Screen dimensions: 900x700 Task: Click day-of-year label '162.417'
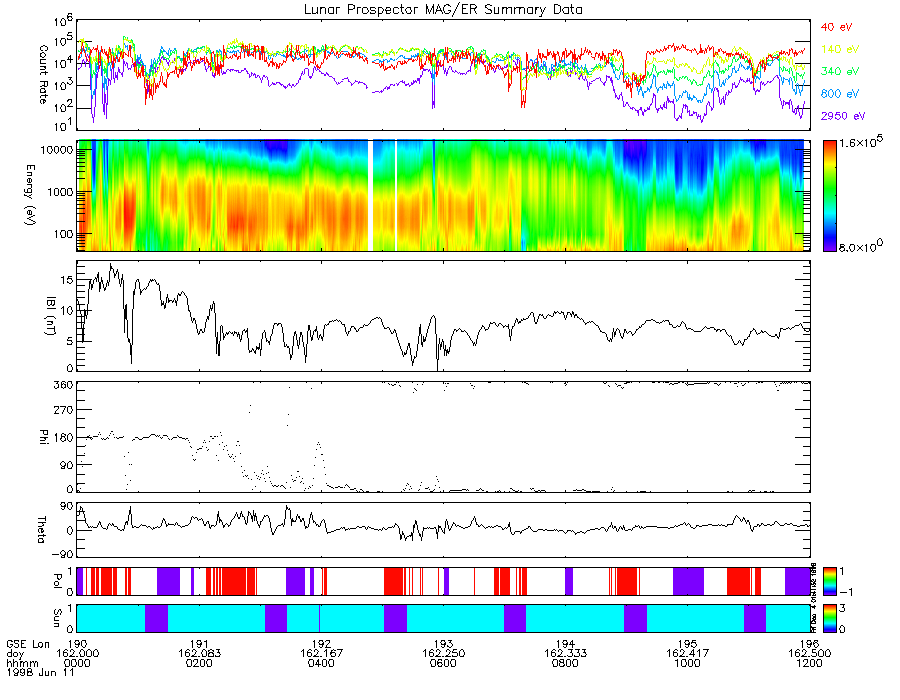tap(688, 654)
